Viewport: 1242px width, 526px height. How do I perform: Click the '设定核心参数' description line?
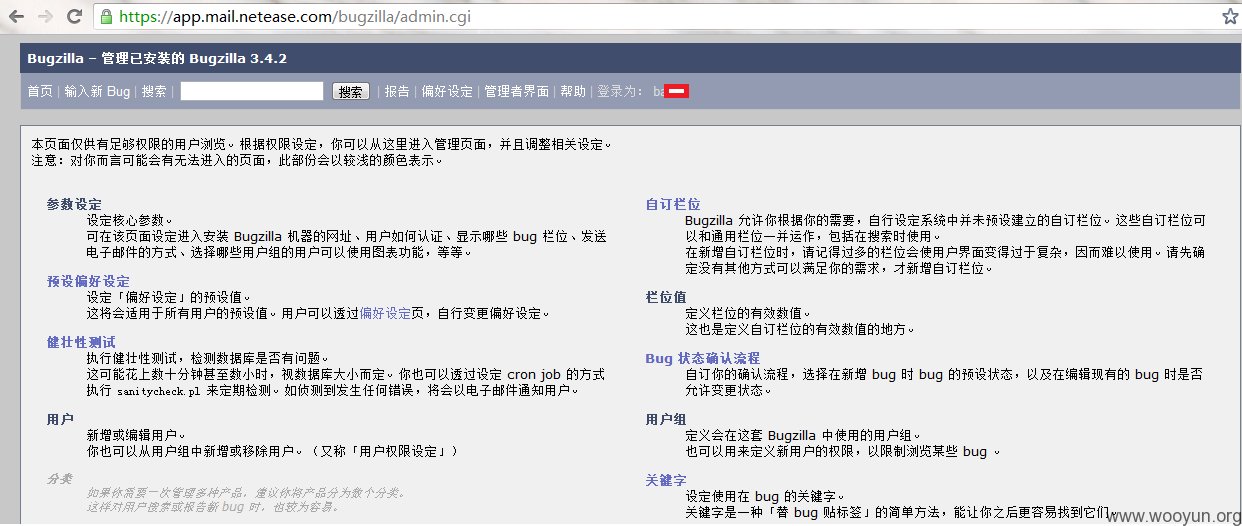(x=130, y=220)
